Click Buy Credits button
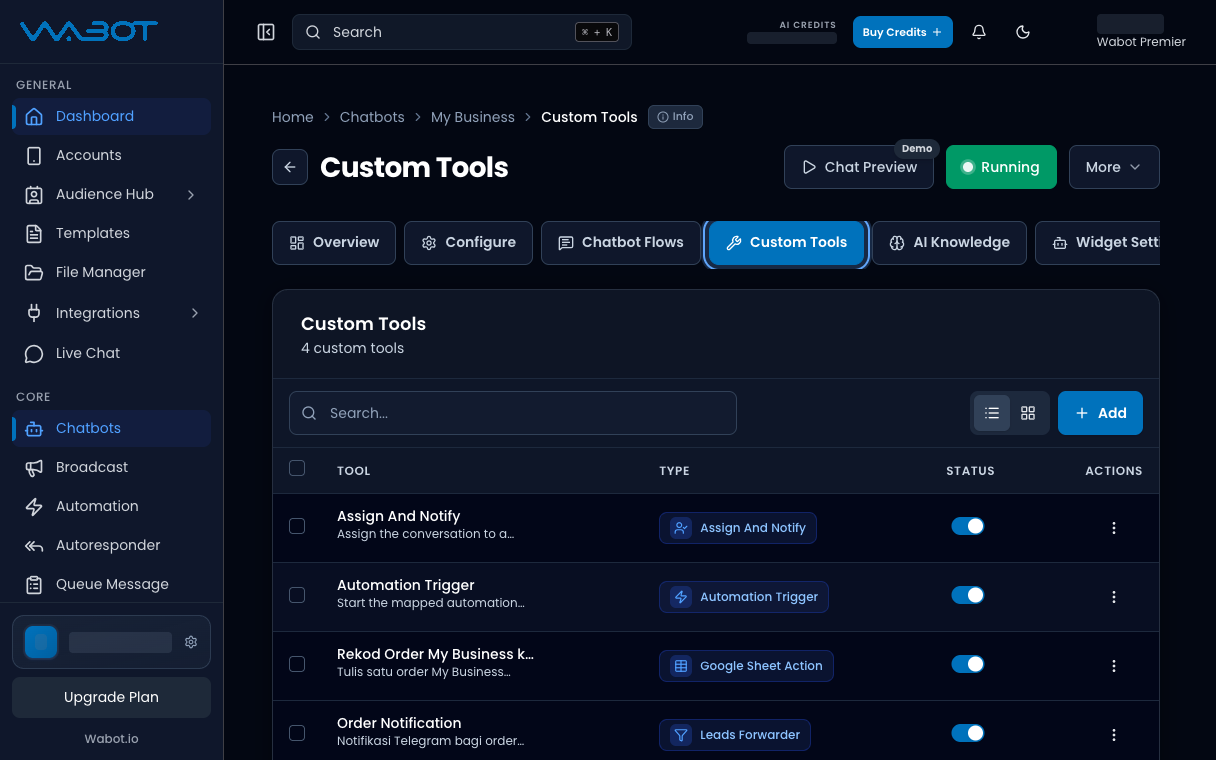This screenshot has width=1216, height=760. (902, 32)
